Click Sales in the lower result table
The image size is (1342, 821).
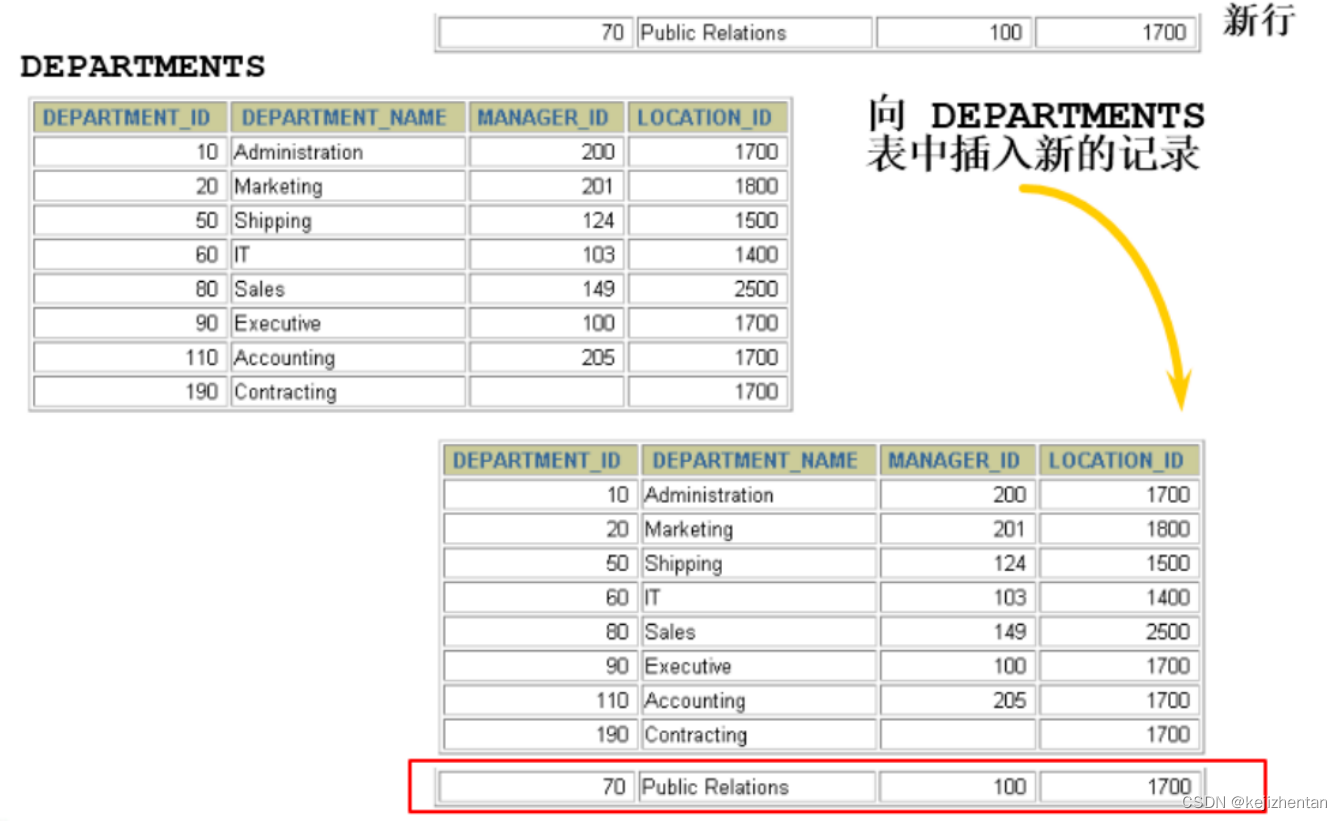point(670,632)
